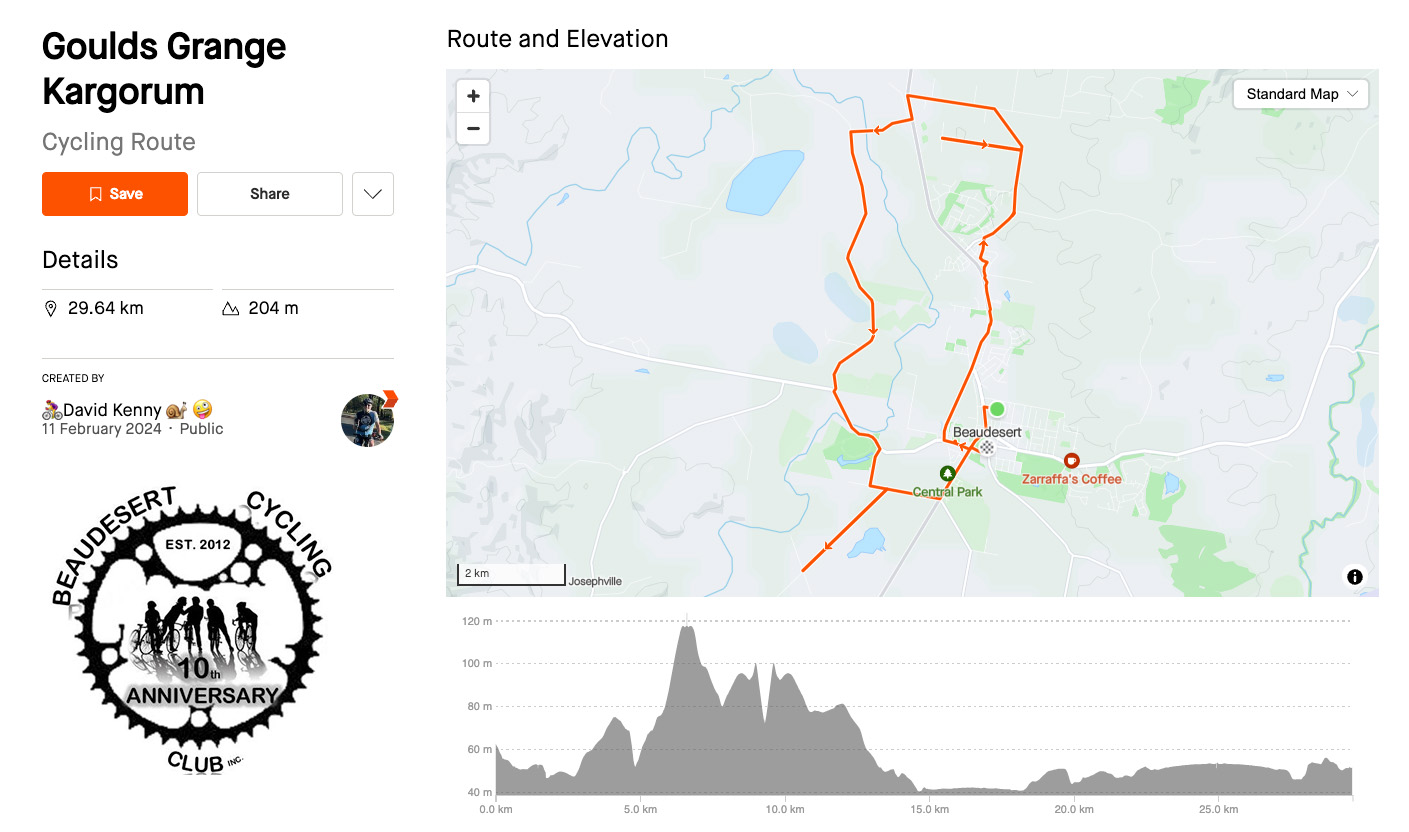Click the Central Park tree marker
Image resolution: width=1409 pixels, height=832 pixels.
coord(947,473)
